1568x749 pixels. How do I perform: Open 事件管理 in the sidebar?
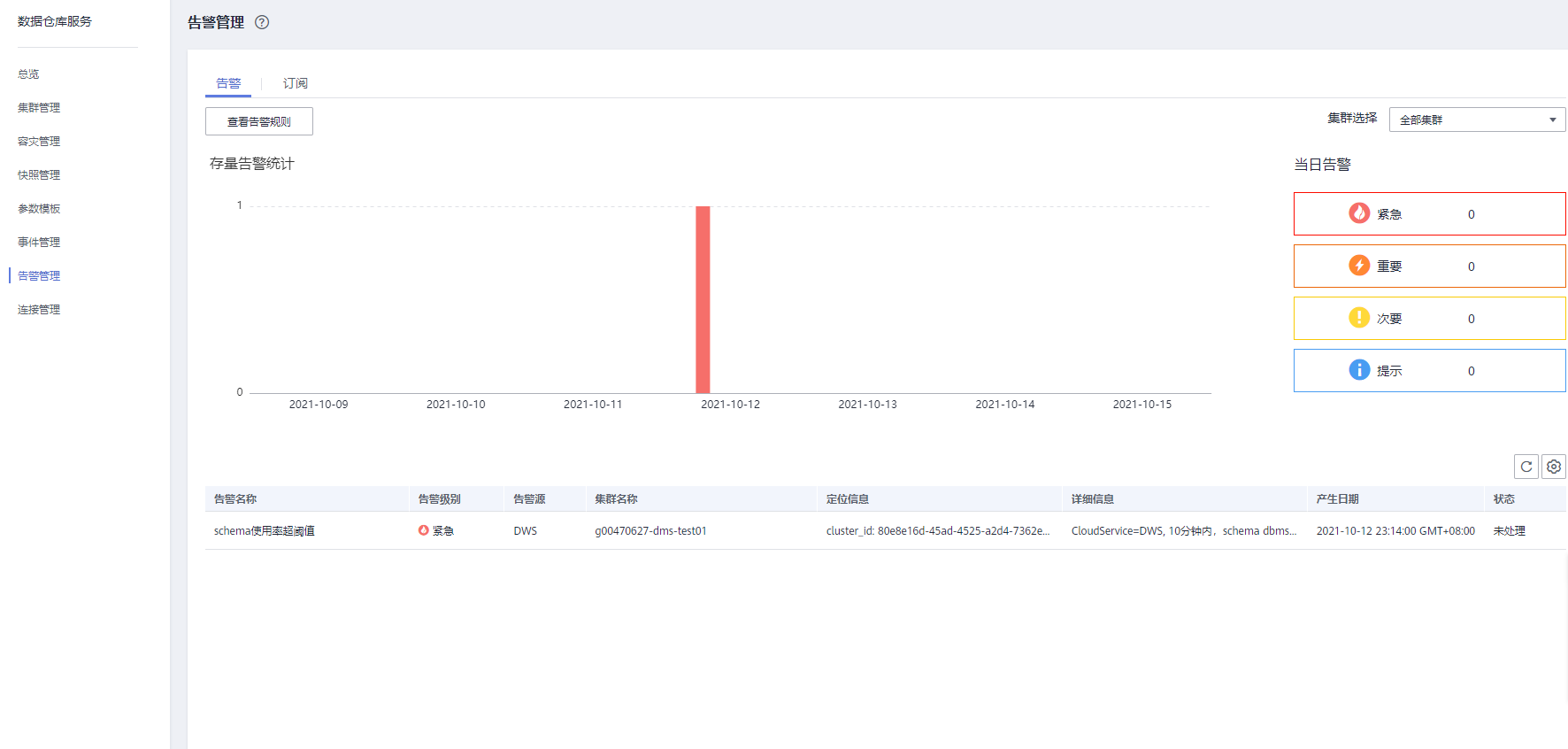tap(39, 243)
